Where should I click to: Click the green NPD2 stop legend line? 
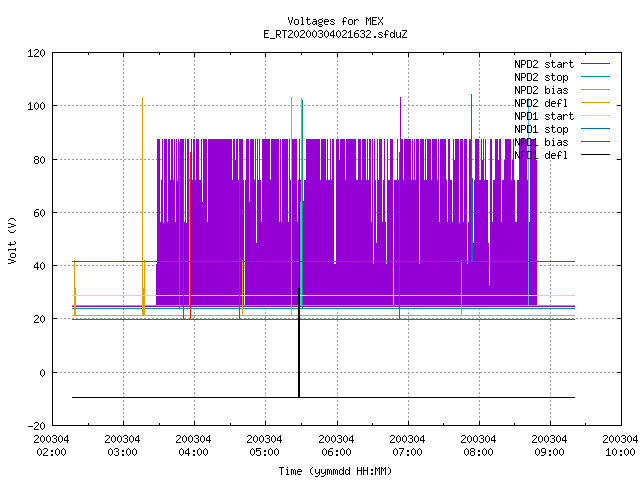pyautogui.click(x=595, y=76)
